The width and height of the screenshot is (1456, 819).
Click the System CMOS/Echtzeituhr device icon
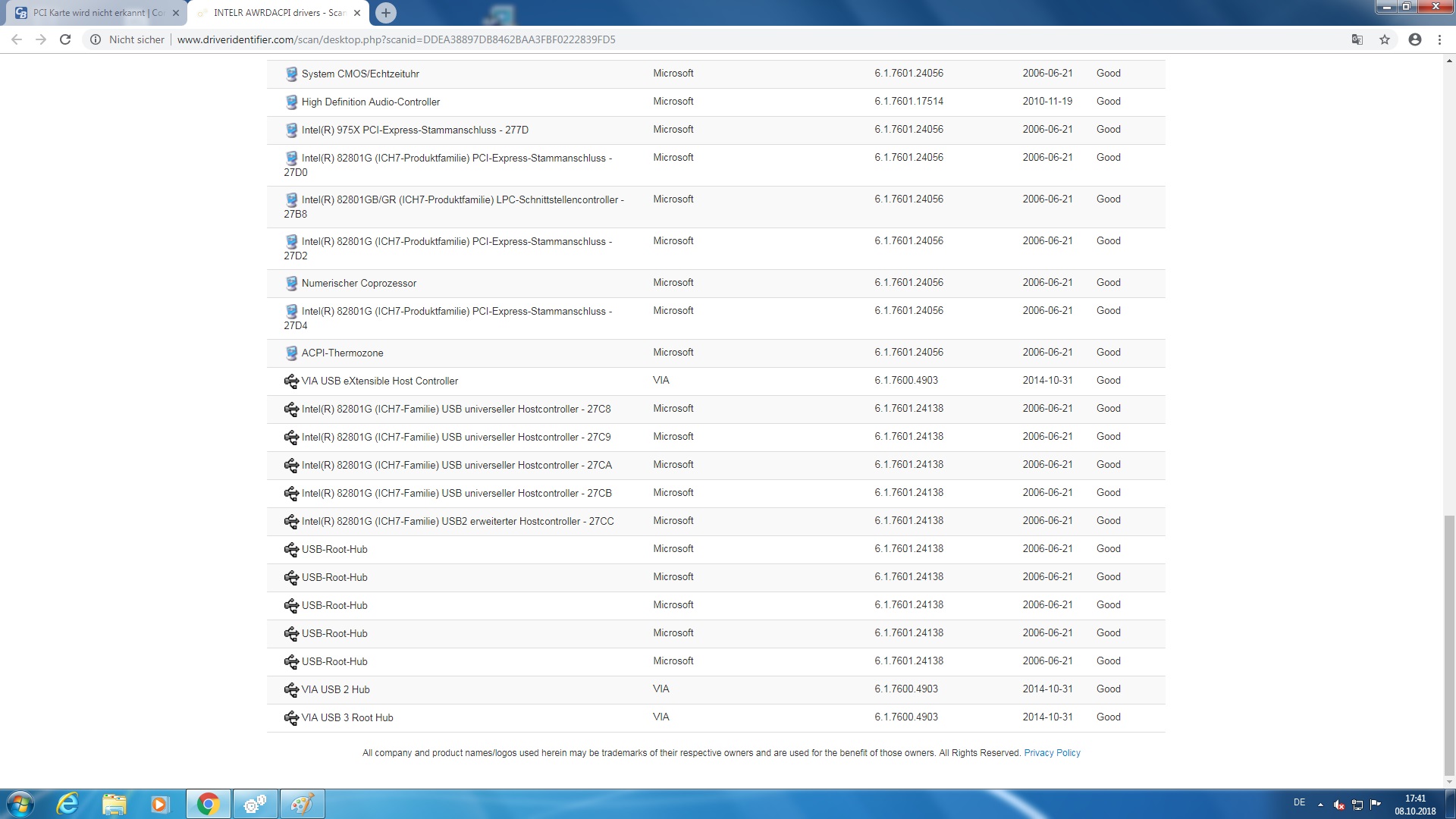291,74
